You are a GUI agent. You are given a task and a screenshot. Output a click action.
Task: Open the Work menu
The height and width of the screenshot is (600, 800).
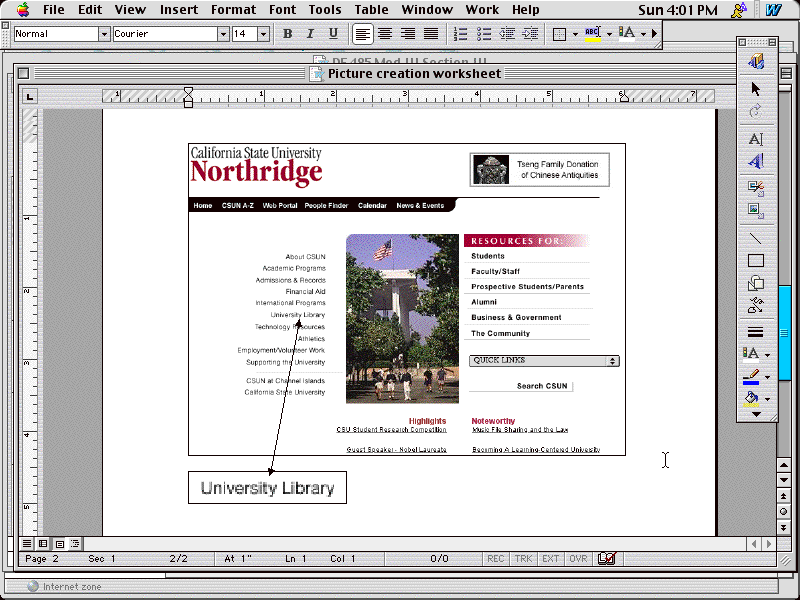tap(482, 10)
